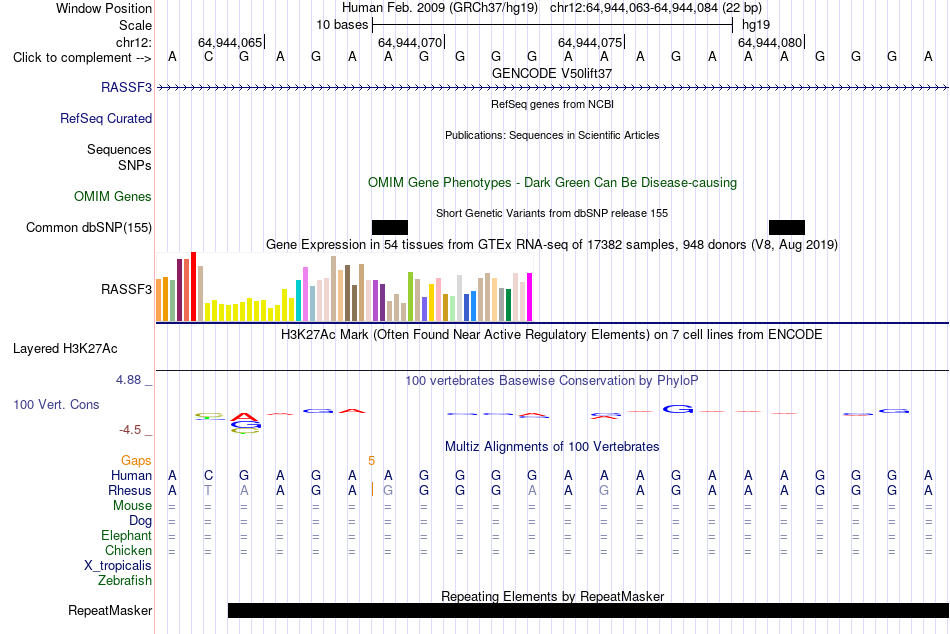Viewport: 950px width, 634px height.
Task: Click the 'RefSeq genes from NCBI' title
Action: tap(552, 104)
